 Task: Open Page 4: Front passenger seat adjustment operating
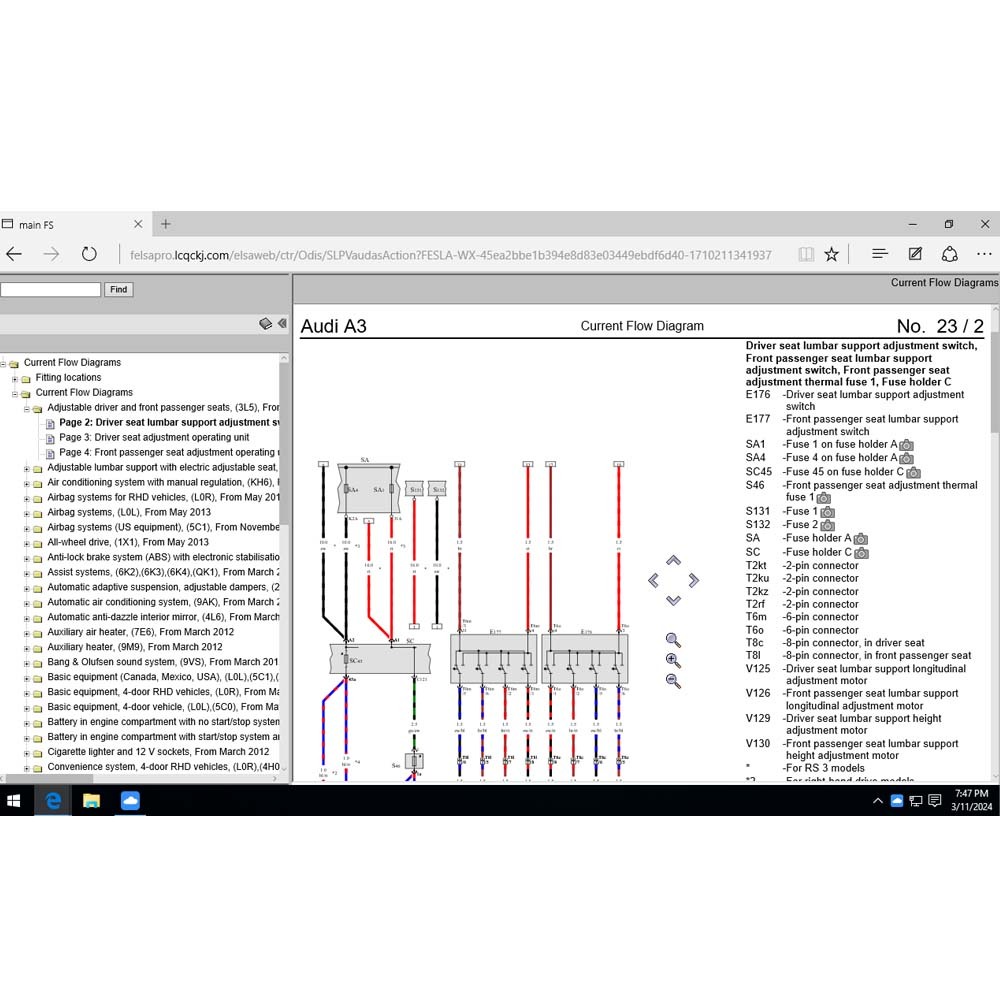click(169, 452)
